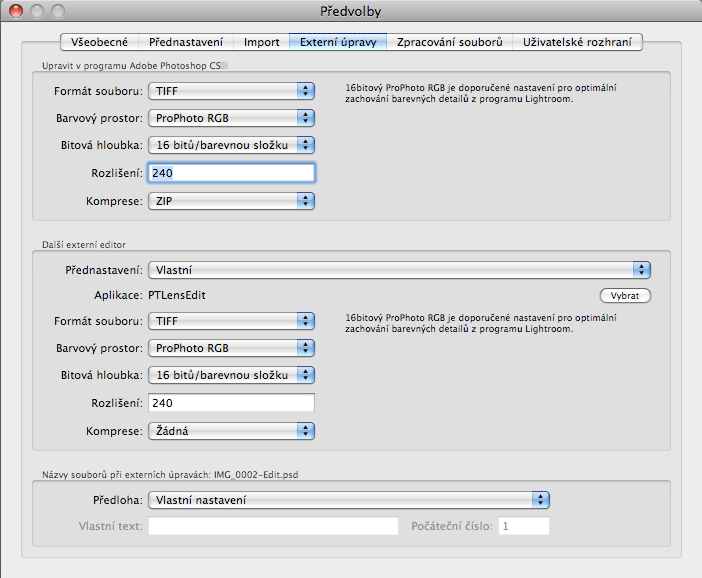Click external editor Rozlišení field
The height and width of the screenshot is (578, 702).
coord(231,403)
